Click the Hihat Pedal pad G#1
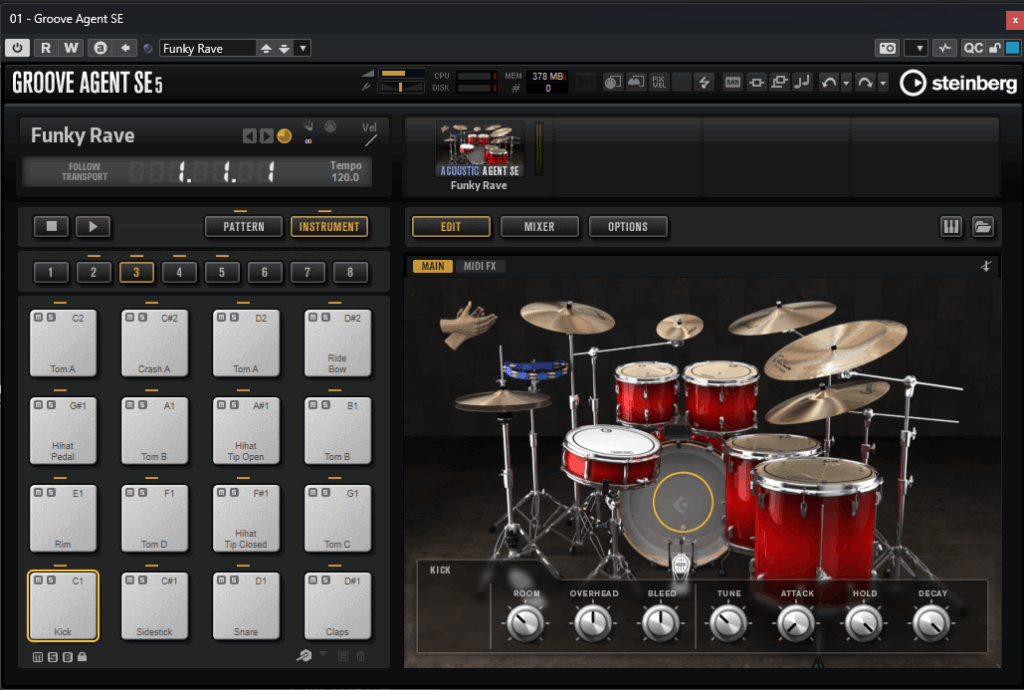The width and height of the screenshot is (1024, 690). tap(63, 431)
